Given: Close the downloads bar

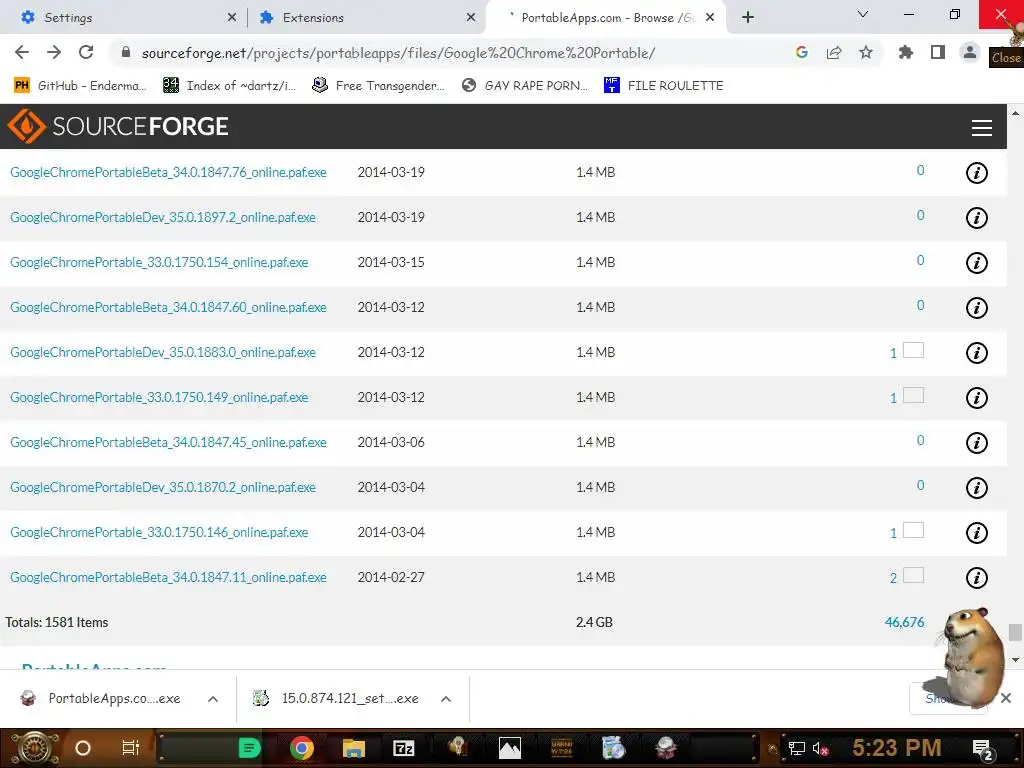Looking at the screenshot, I should point(1006,699).
